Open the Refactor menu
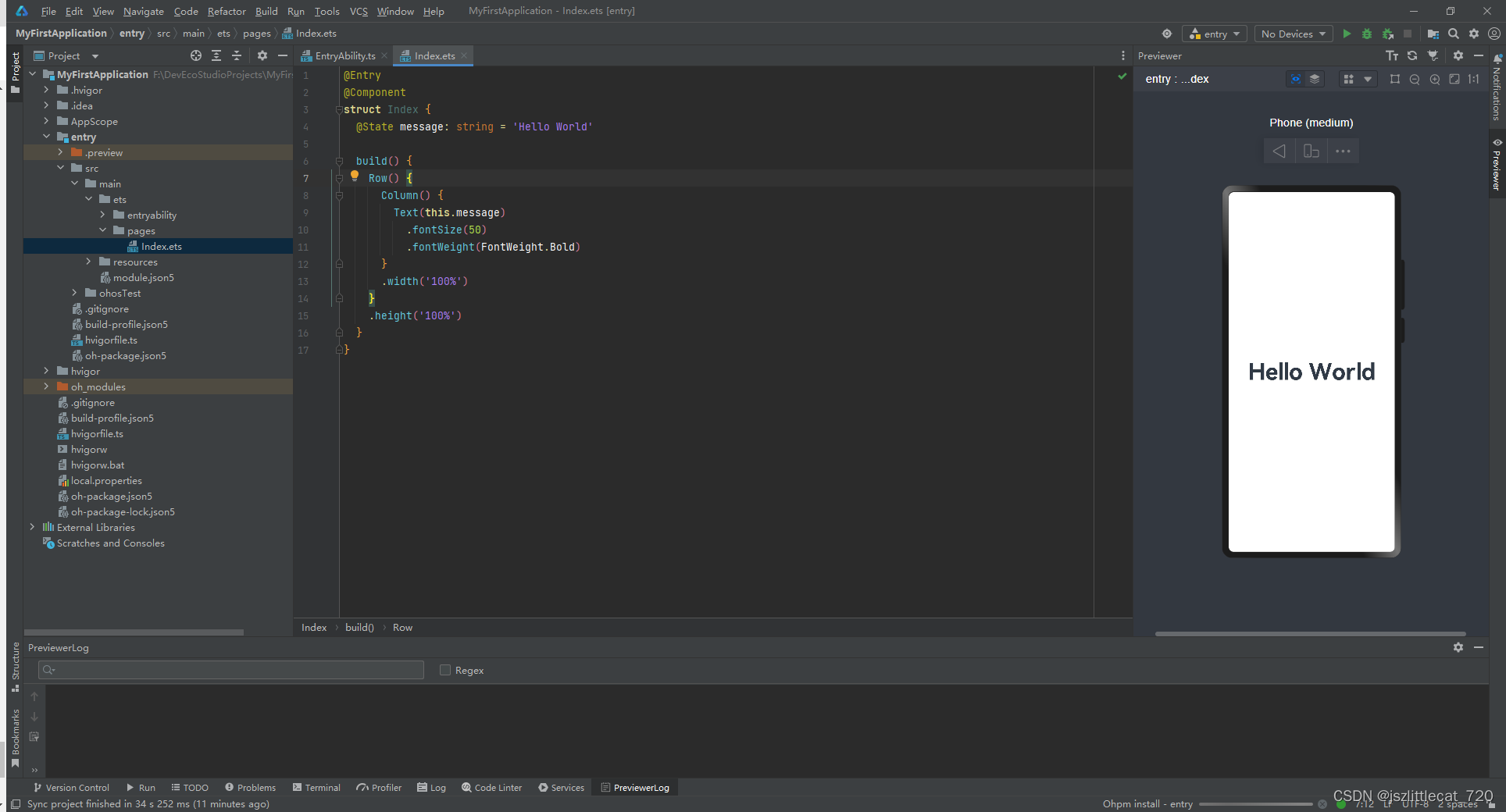The height and width of the screenshot is (812, 1506). point(227,11)
